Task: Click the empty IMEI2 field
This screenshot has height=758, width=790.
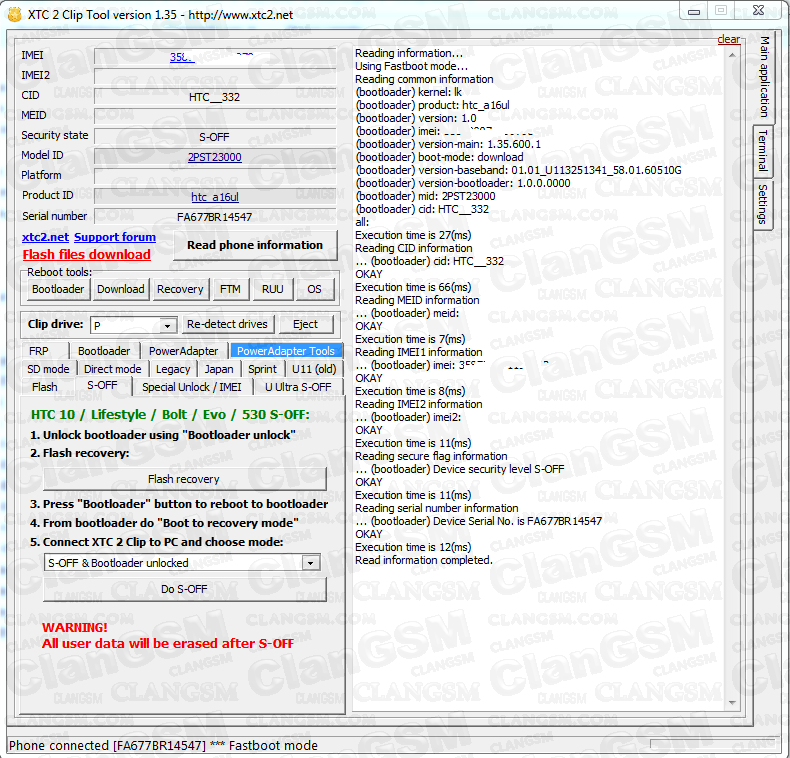Action: pyautogui.click(x=215, y=77)
